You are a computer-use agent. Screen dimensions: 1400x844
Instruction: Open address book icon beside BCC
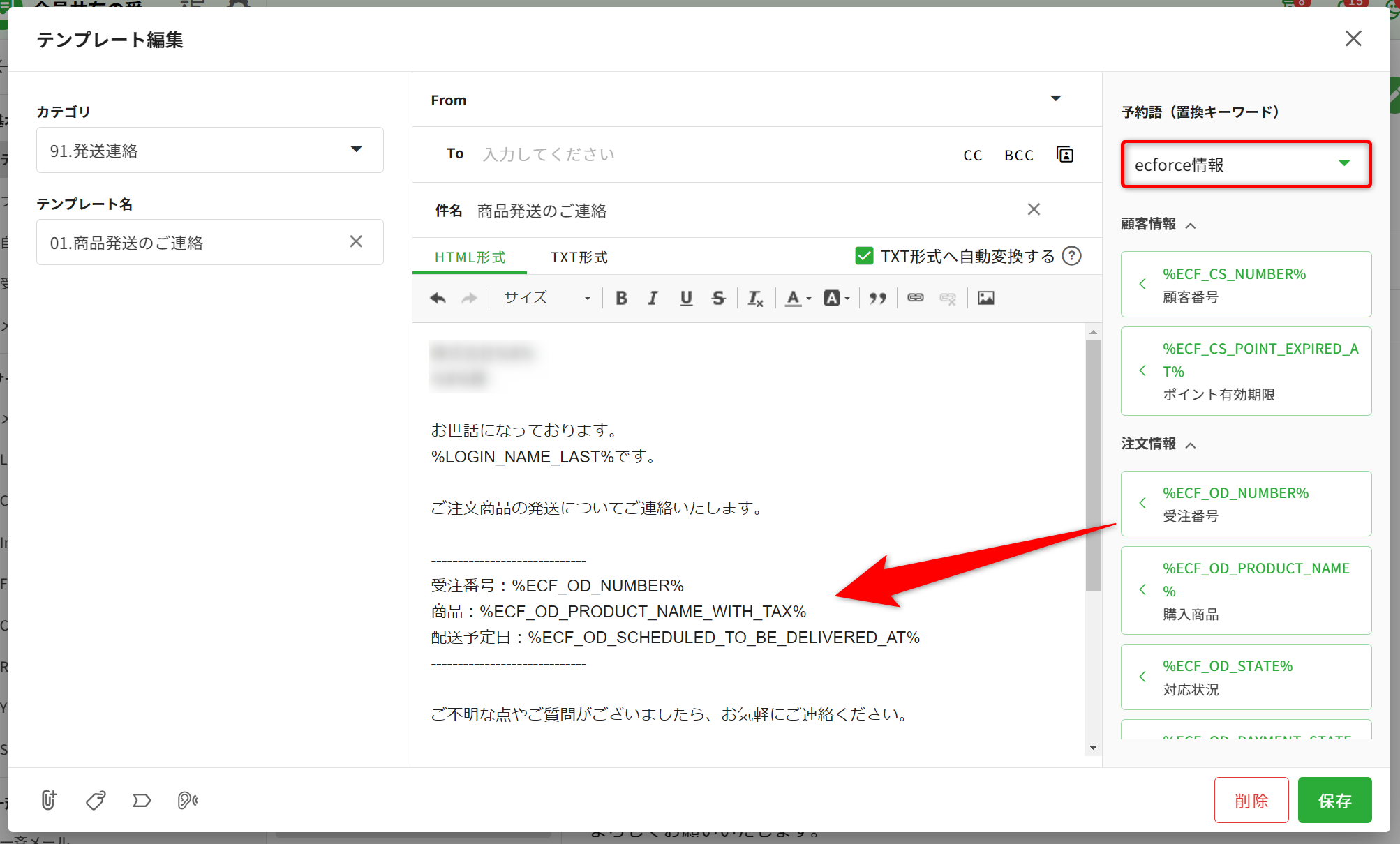click(x=1065, y=155)
